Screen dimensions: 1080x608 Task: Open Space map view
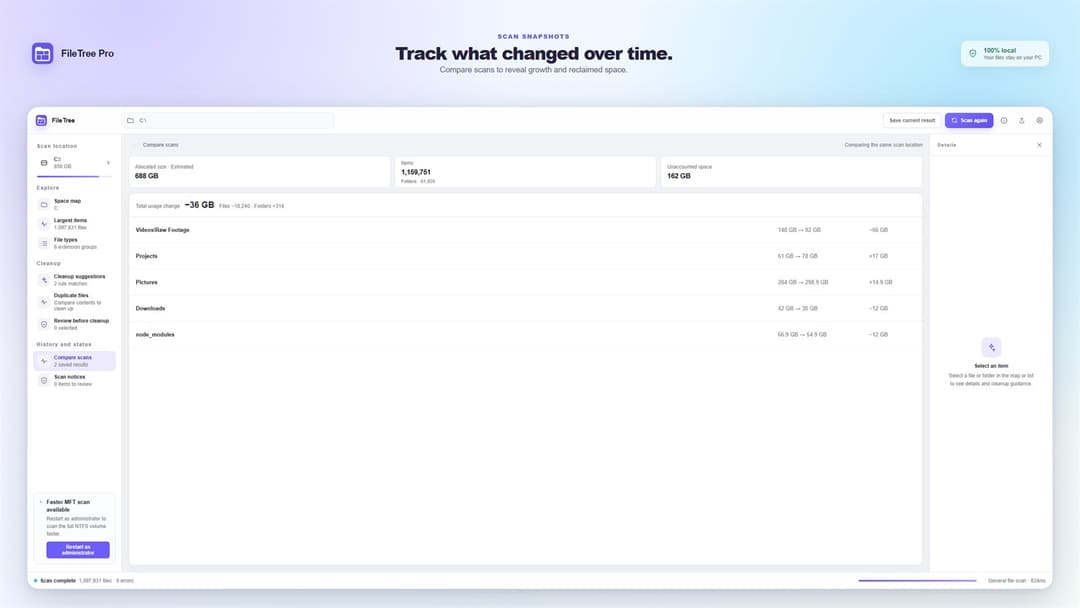74,205
